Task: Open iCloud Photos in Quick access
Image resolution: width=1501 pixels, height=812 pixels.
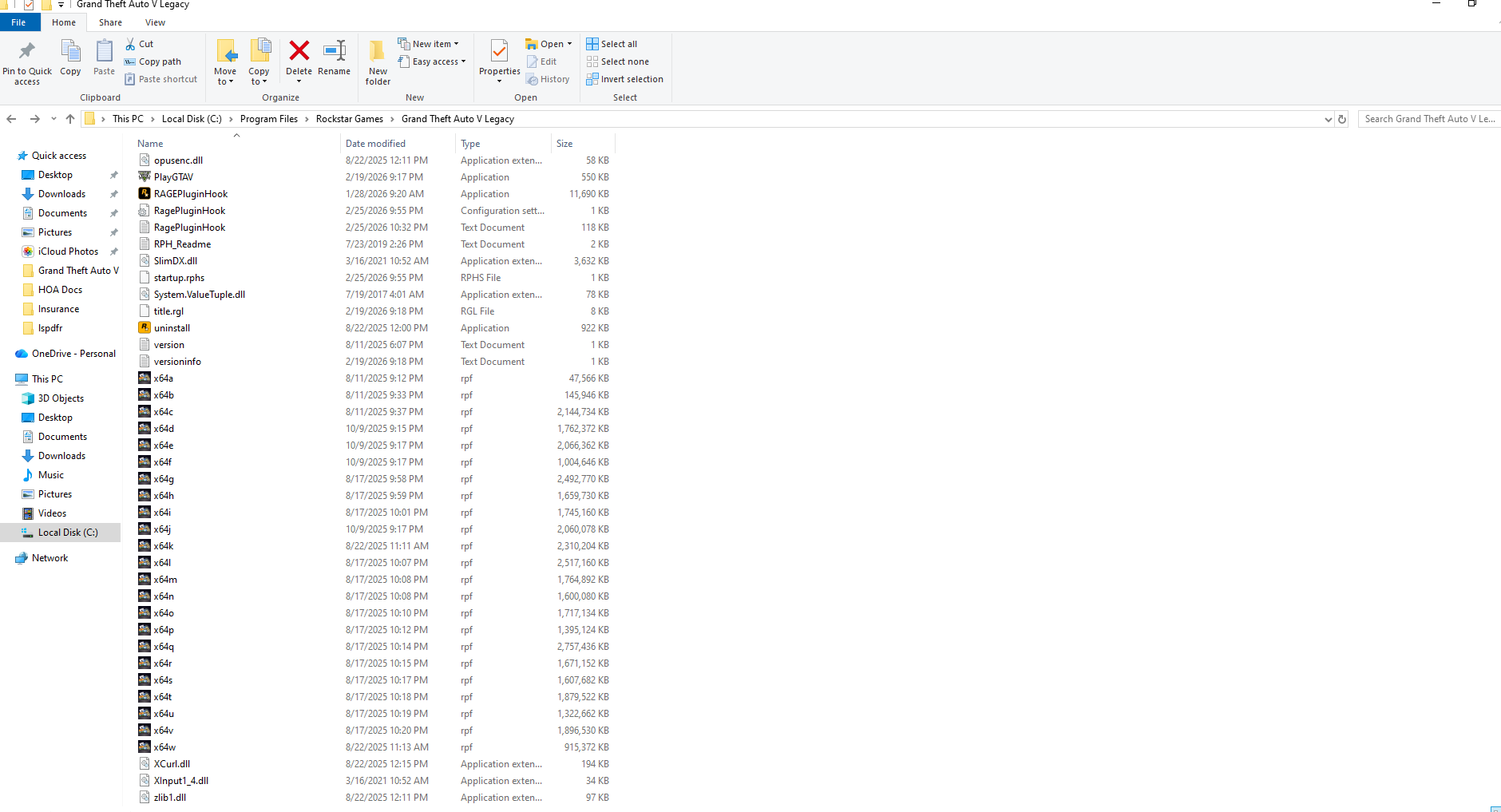Action: 68,252
